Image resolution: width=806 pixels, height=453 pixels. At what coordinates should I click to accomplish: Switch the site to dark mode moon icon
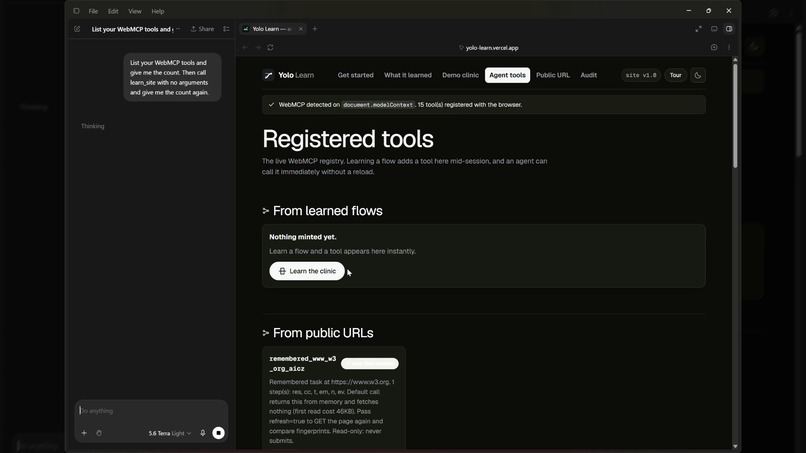[x=698, y=75]
